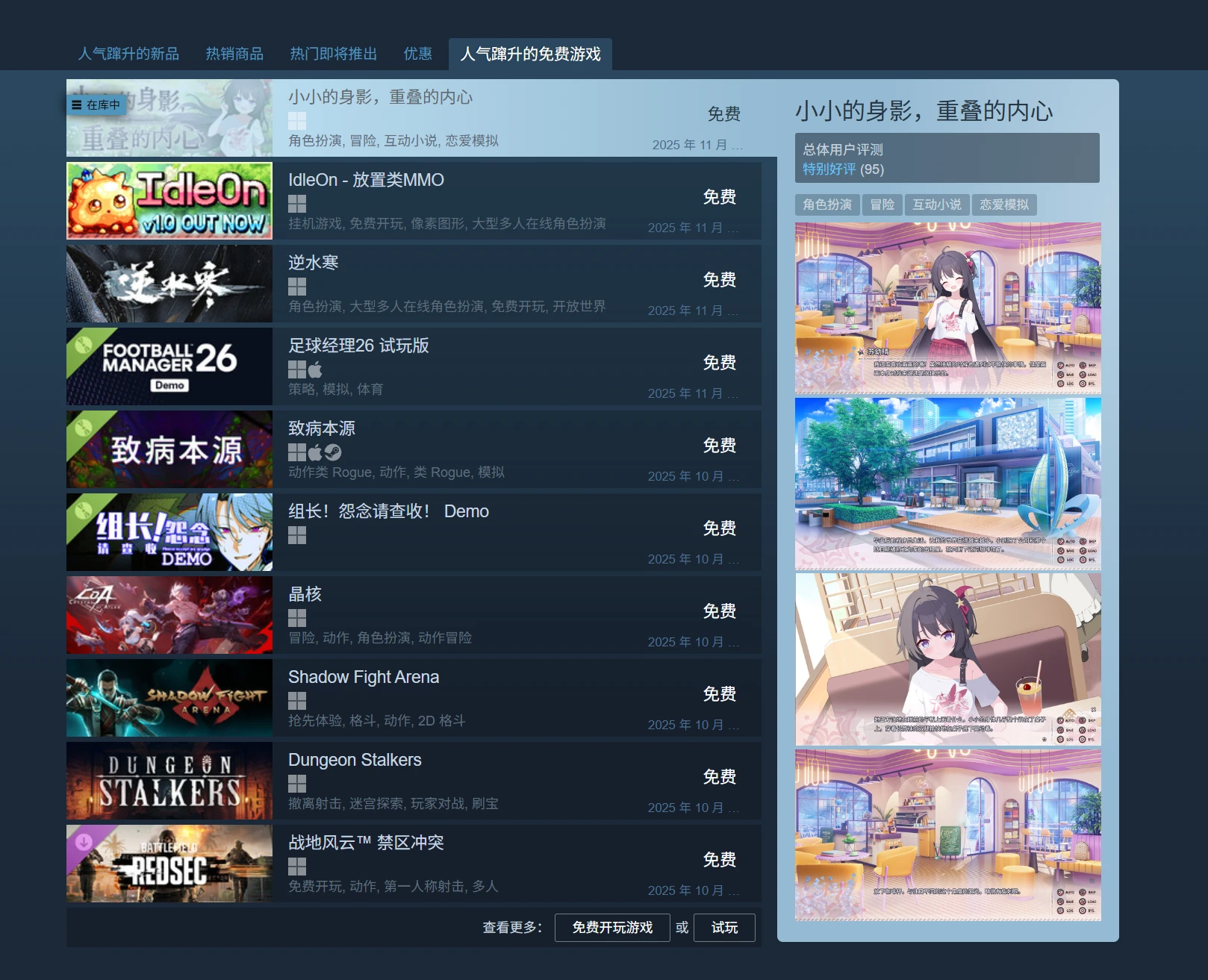Click the Apple icon under 致病本源
Viewport: 1208px width, 980px height.
pos(315,452)
